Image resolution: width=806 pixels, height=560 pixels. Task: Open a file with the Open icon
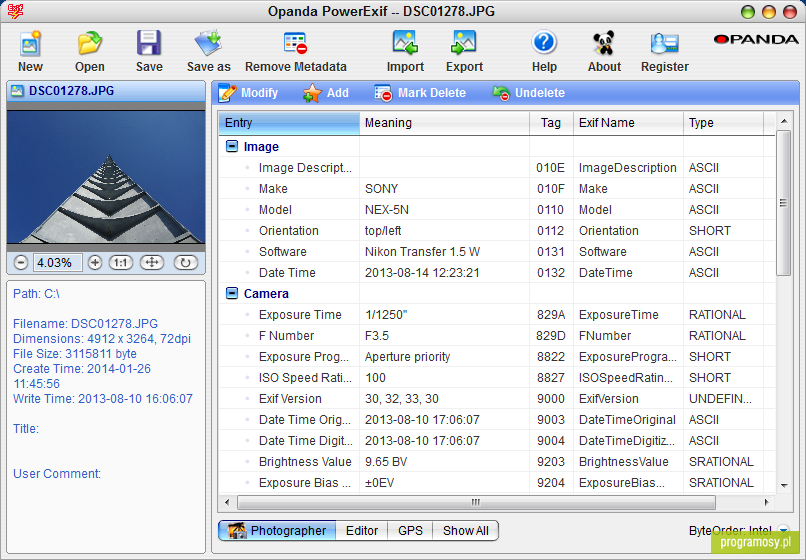(89, 43)
